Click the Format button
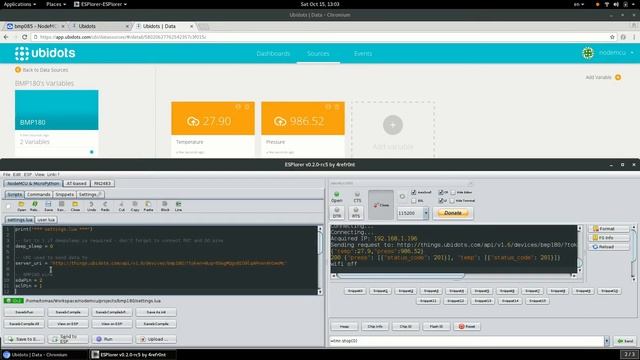The width and height of the screenshot is (640, 360). tap(609, 229)
